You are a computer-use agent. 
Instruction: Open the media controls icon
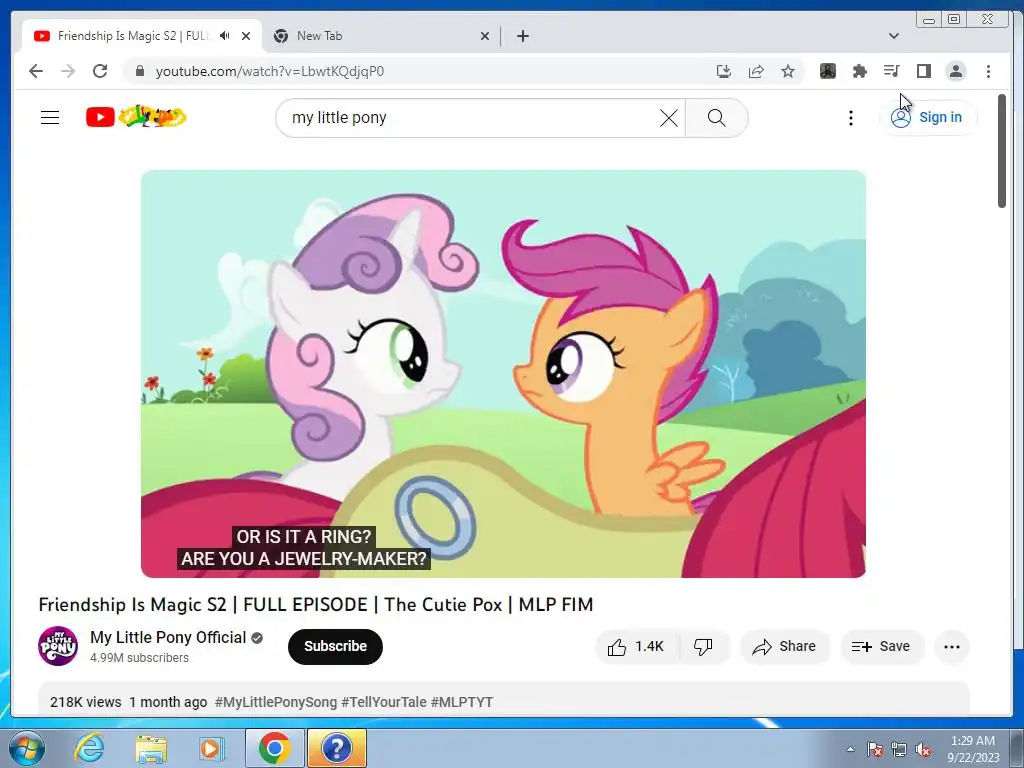point(891,71)
